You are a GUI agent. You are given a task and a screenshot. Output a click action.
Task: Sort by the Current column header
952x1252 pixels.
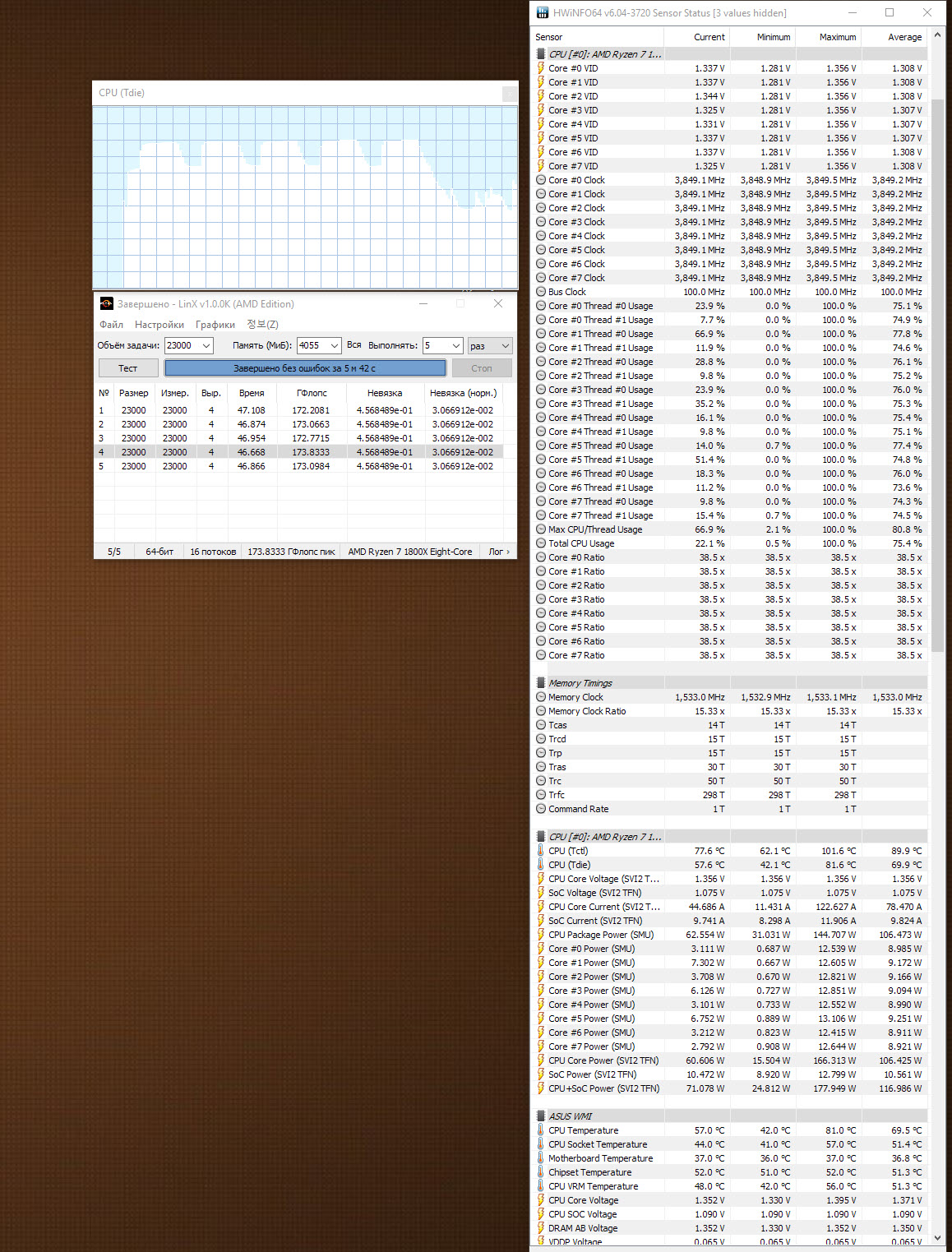pos(696,37)
